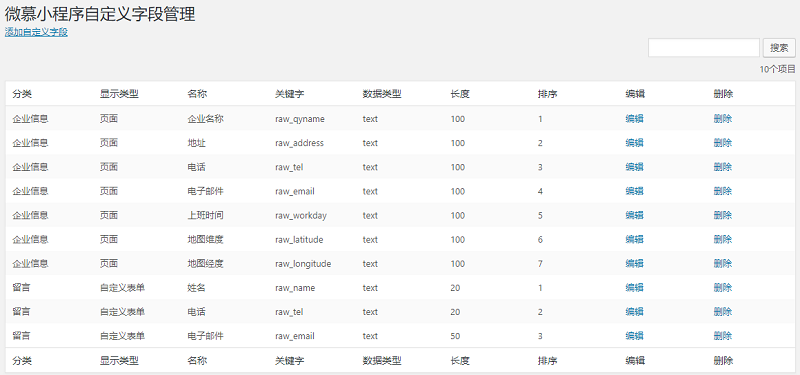800x375 pixels.
Task: Click the 微慕小程序自定义字段管理 page title
Action: (100, 14)
